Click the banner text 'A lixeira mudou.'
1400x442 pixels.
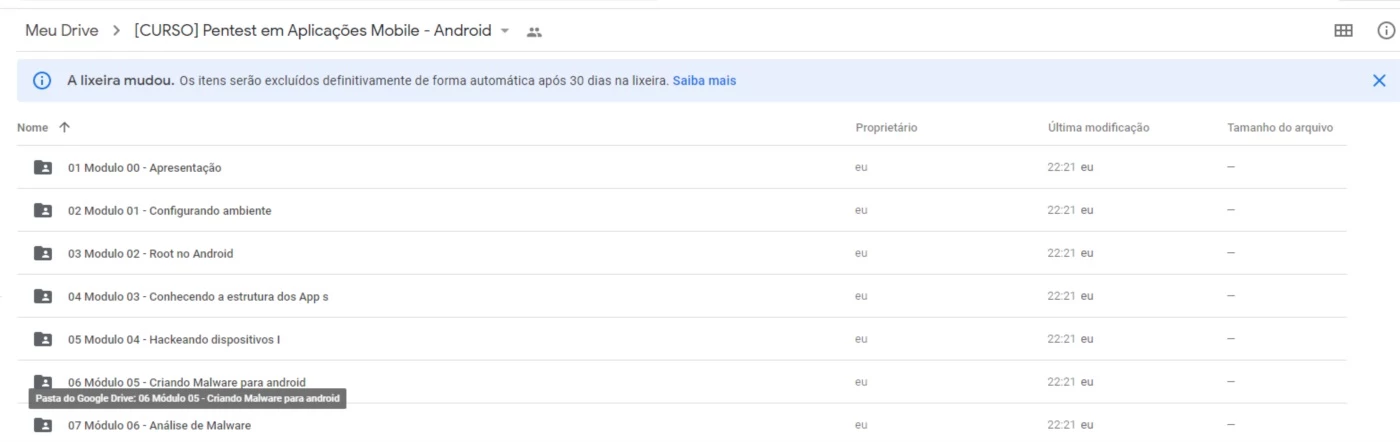121,81
